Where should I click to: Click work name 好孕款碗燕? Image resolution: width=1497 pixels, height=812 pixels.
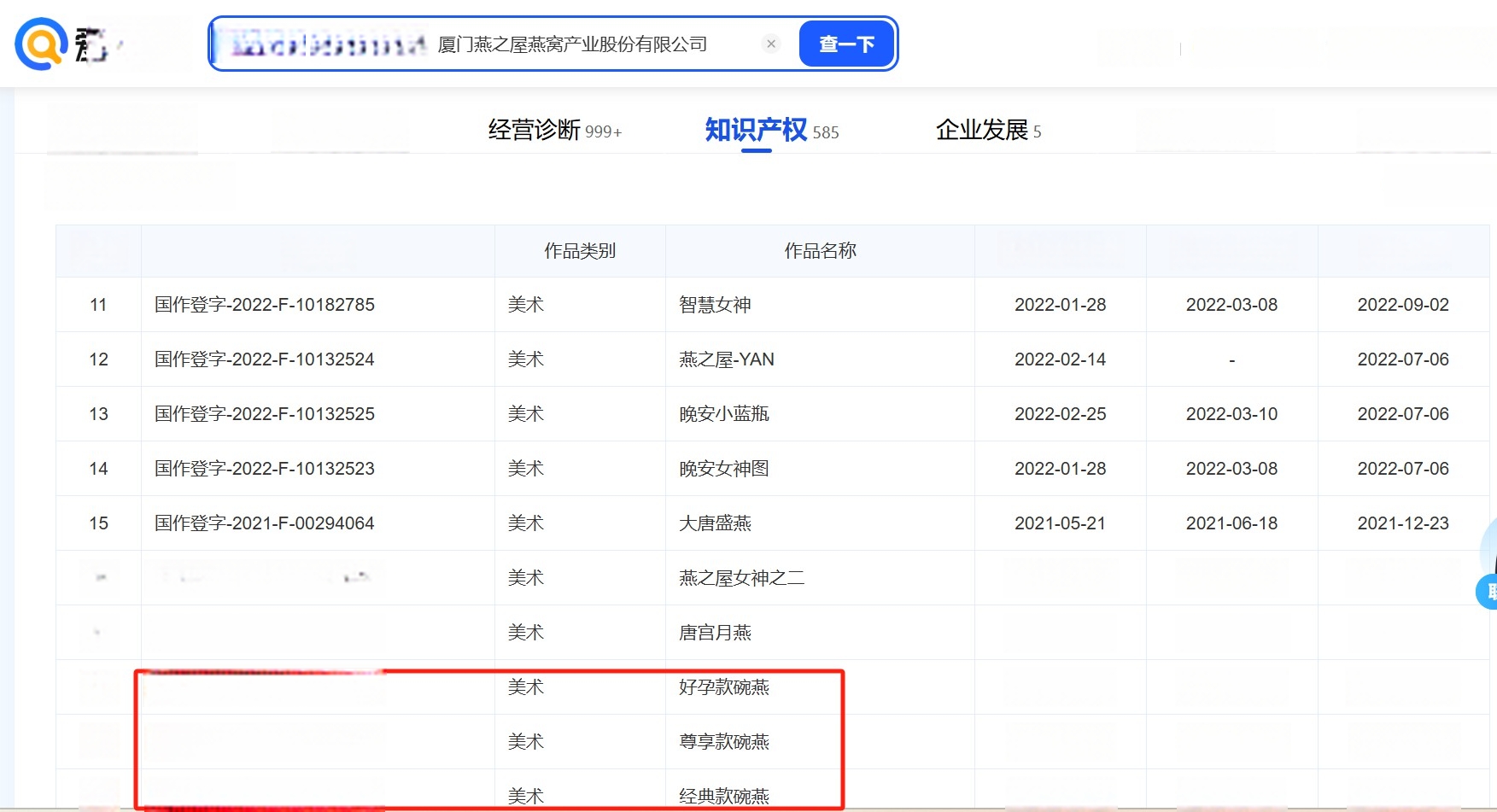[724, 687]
